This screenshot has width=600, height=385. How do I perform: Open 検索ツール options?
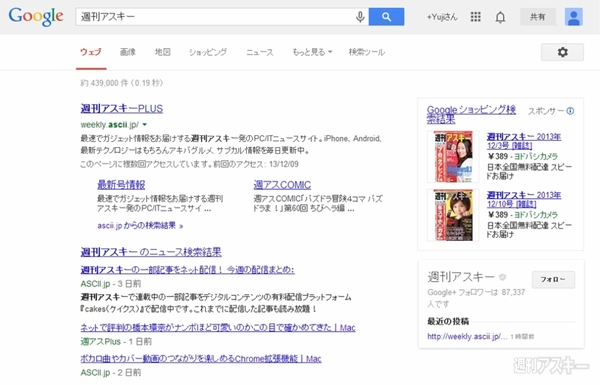[x=367, y=52]
